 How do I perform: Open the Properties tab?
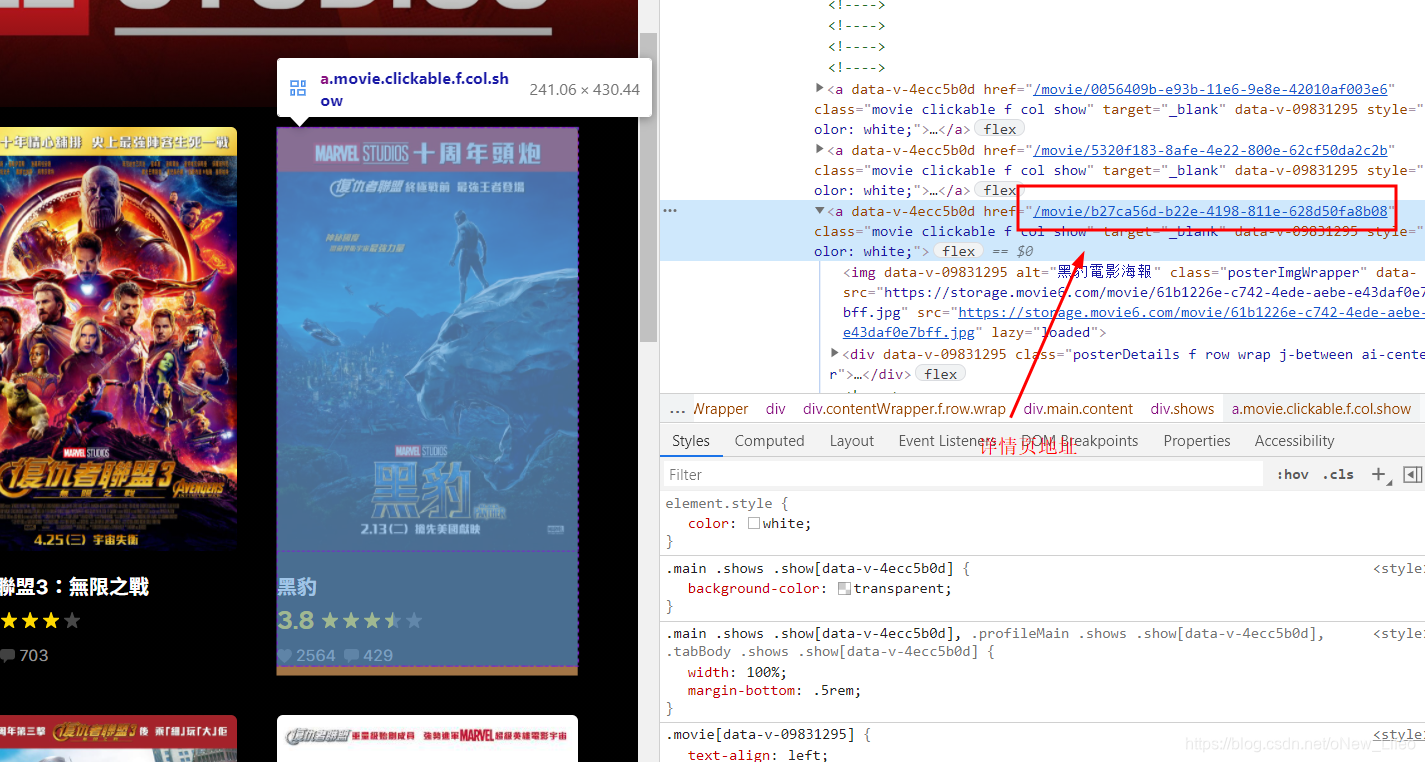coord(1196,441)
